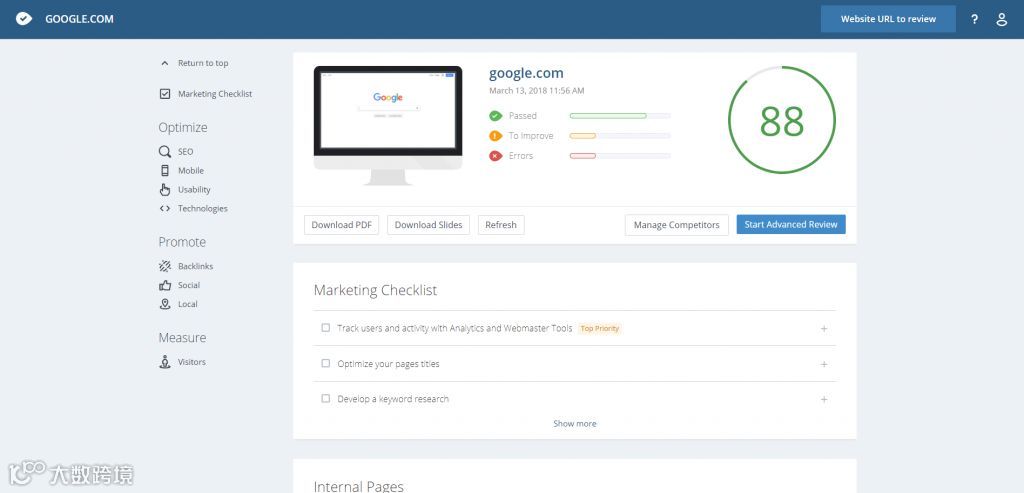Go to Visitors section in sidebar
Image resolution: width=1024 pixels, height=493 pixels.
tap(191, 362)
